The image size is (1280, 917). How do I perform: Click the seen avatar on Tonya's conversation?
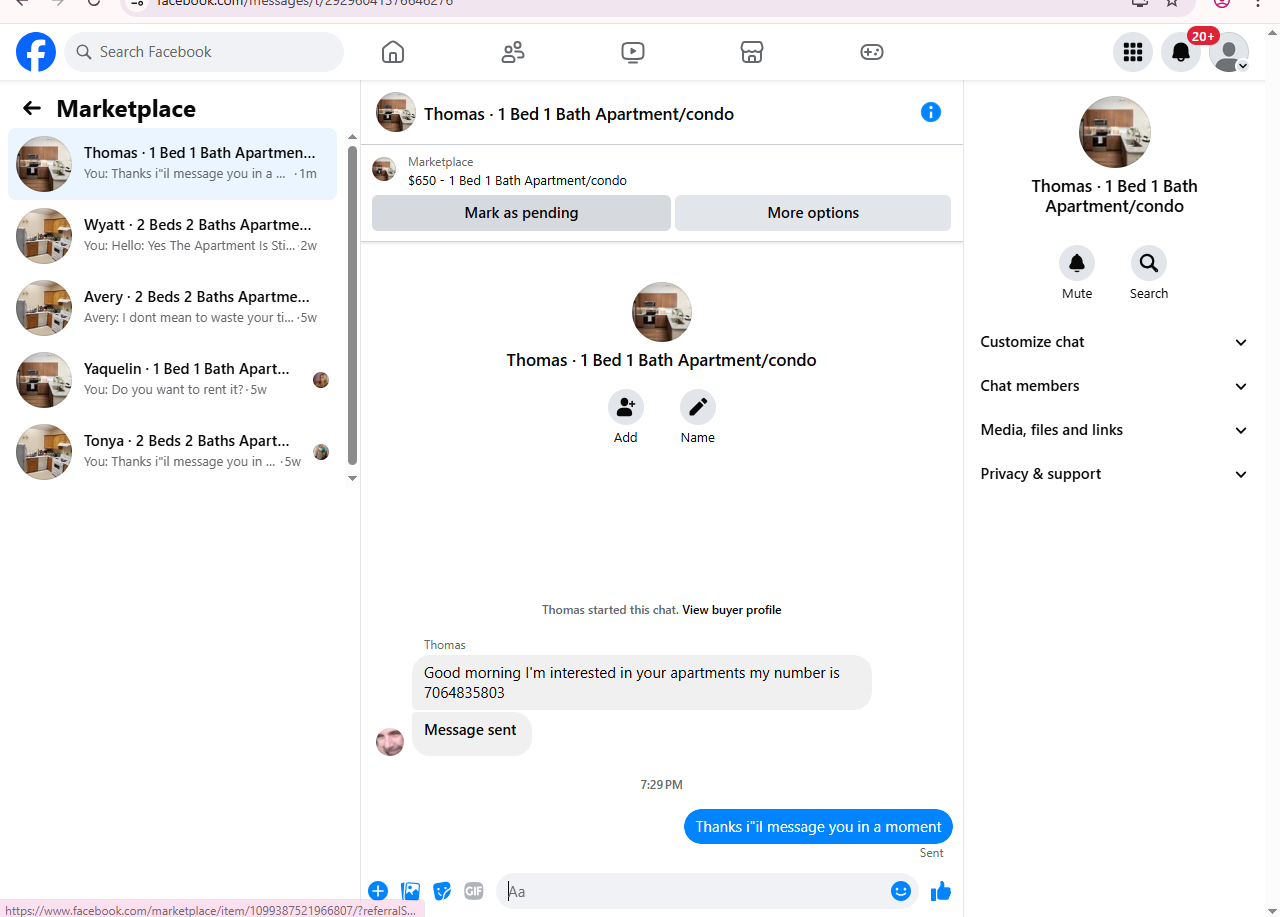click(321, 452)
